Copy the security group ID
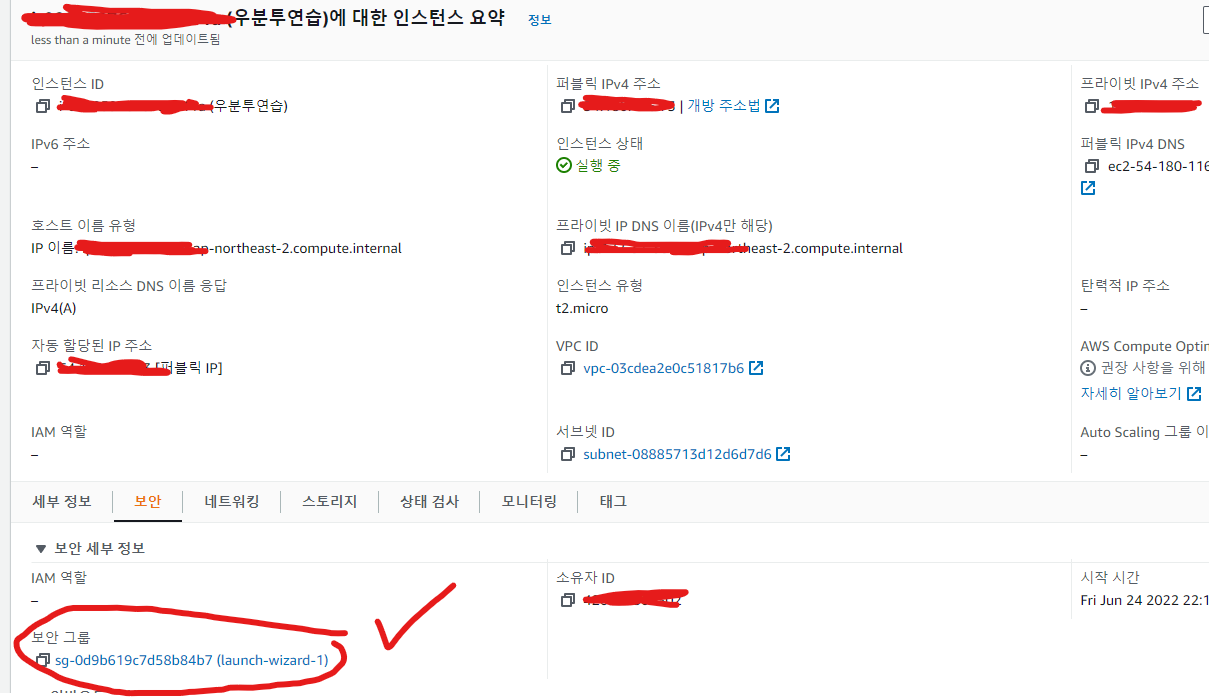 43,660
